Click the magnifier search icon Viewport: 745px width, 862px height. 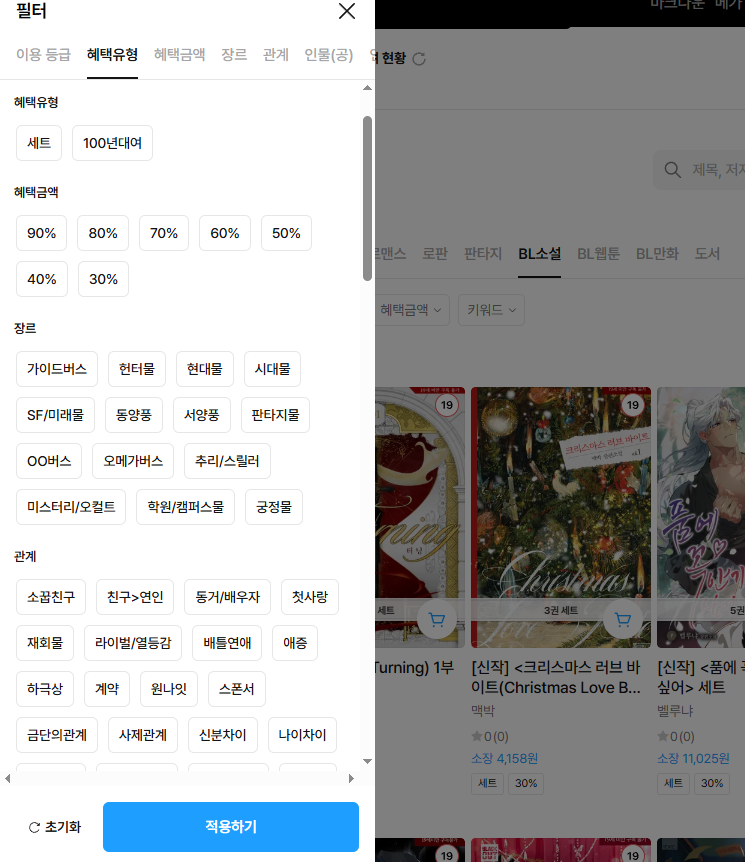click(673, 171)
